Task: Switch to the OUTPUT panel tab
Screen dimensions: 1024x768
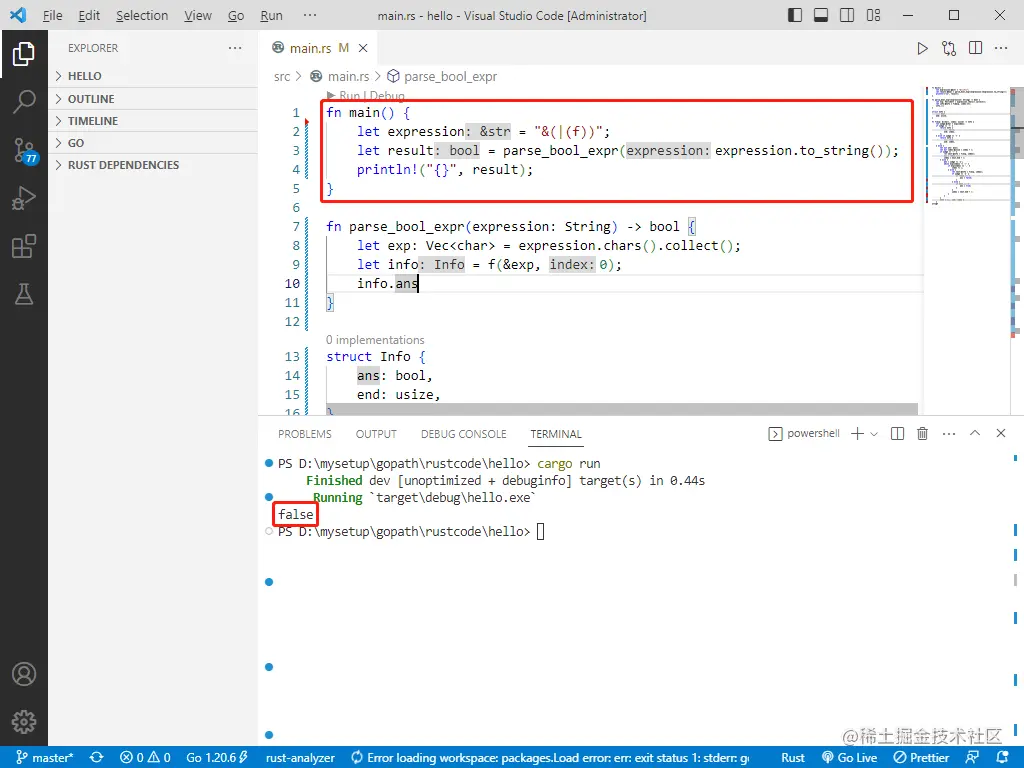Action: (x=376, y=434)
